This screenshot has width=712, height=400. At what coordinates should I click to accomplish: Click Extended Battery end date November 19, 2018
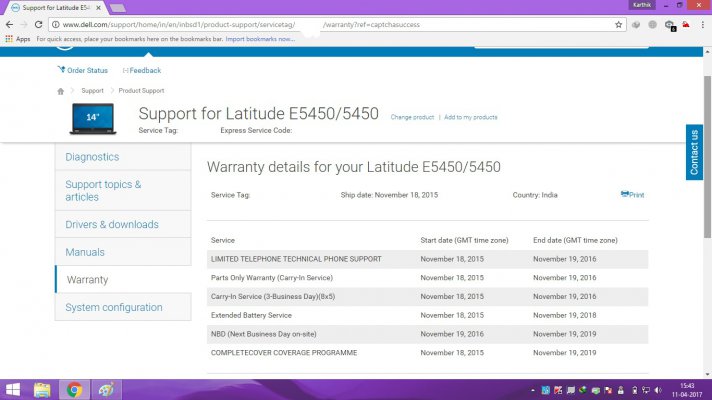click(x=564, y=315)
